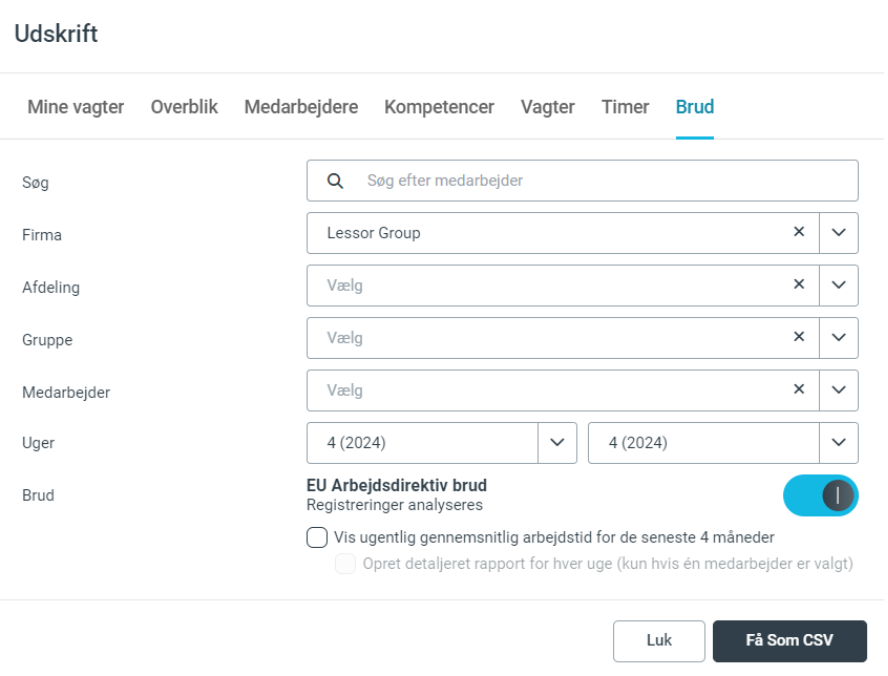The width and height of the screenshot is (888, 676).
Task: Open the start week dropdown under Uger
Action: (557, 442)
